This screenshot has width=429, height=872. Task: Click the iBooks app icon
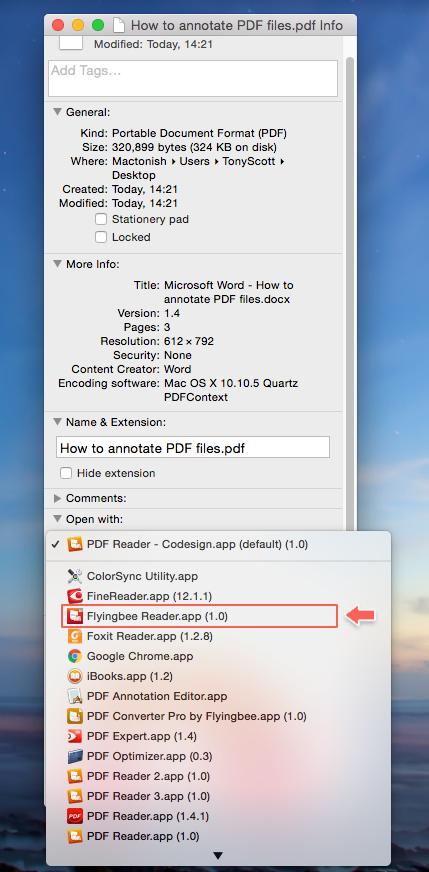coord(75,676)
